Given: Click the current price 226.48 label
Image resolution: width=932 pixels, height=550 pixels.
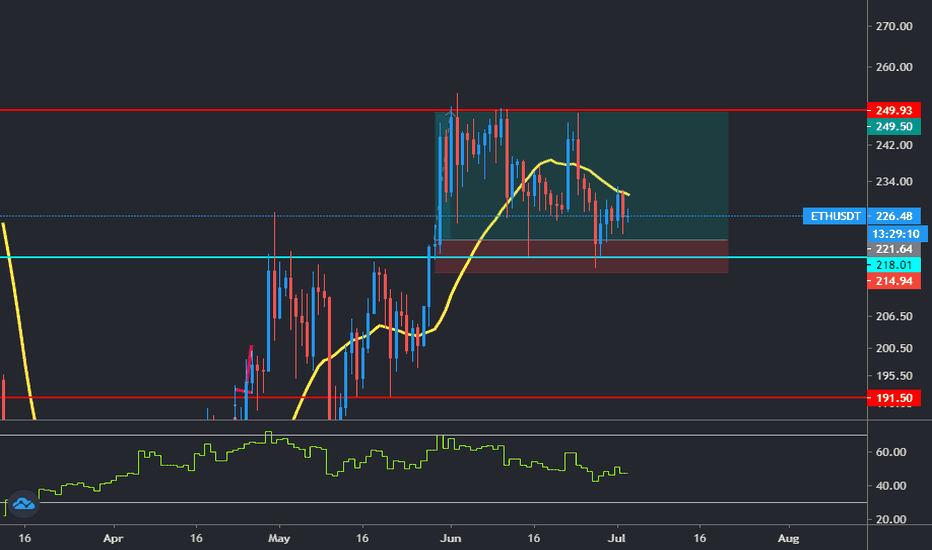Looking at the screenshot, I should 894,216.
